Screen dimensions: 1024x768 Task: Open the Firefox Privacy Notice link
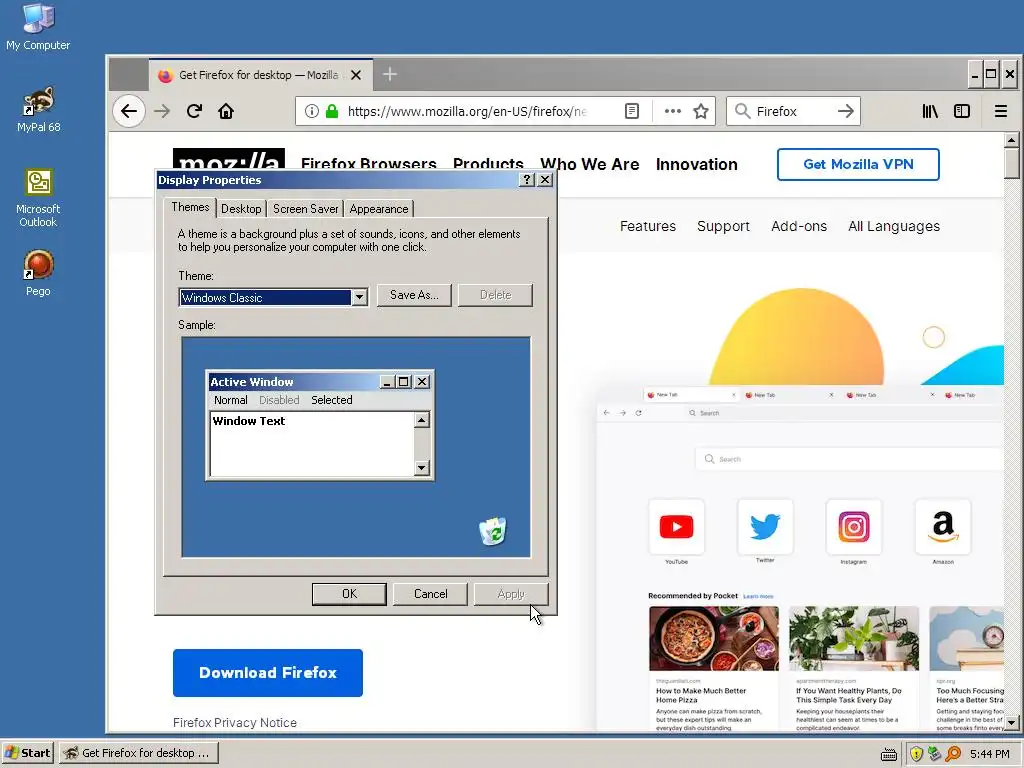235,722
